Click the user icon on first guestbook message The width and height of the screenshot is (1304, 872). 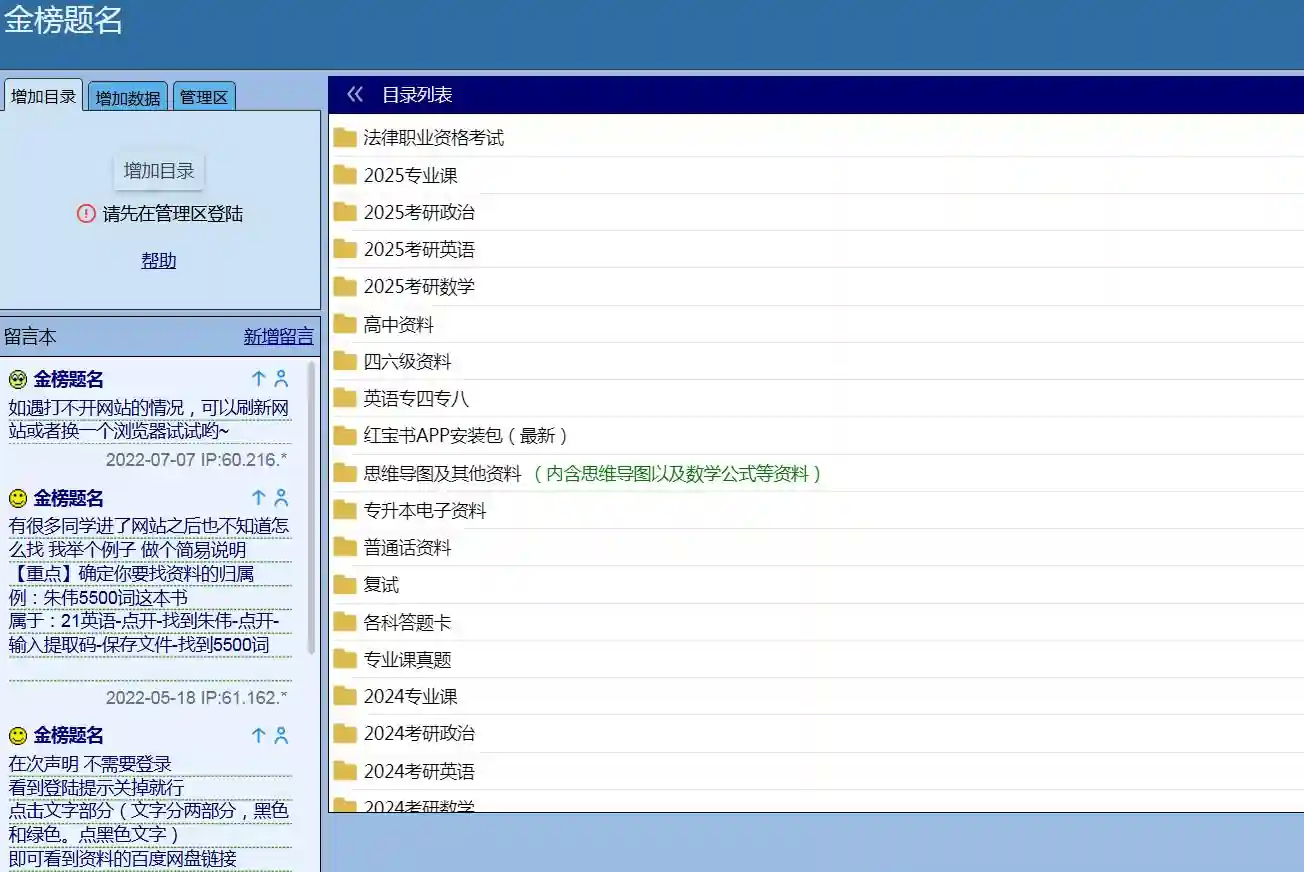point(281,379)
